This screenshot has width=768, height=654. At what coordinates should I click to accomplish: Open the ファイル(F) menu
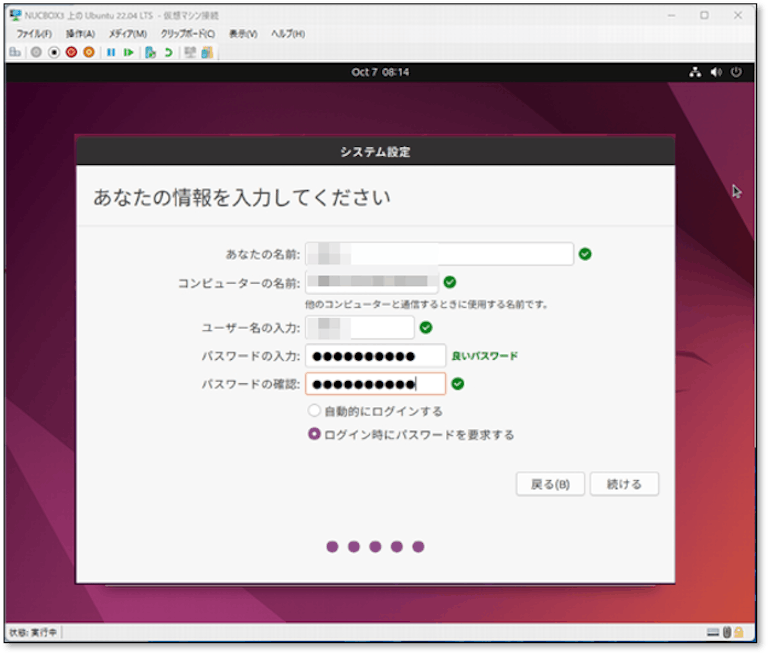(x=34, y=34)
